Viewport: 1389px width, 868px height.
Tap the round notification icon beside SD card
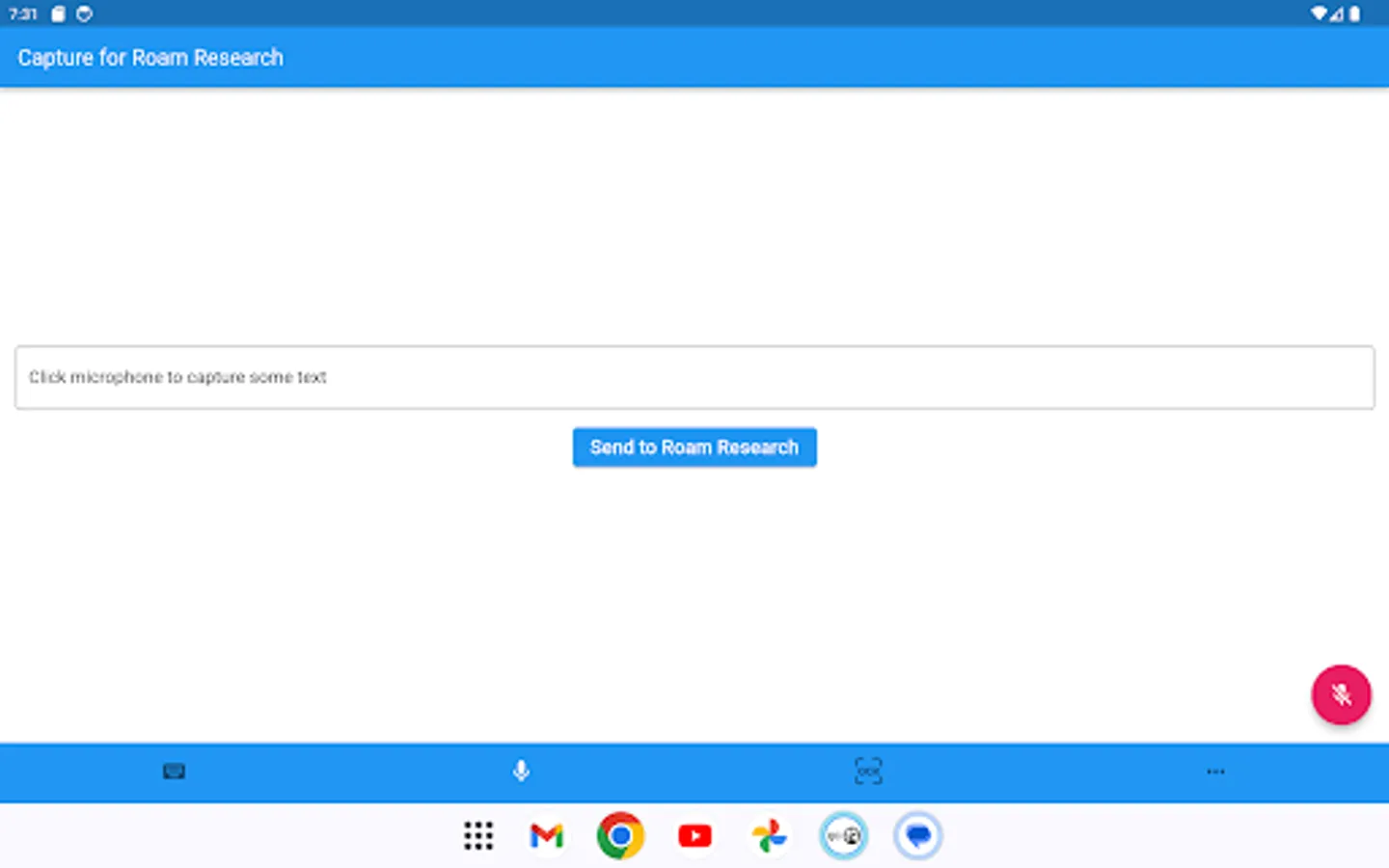tap(84, 14)
